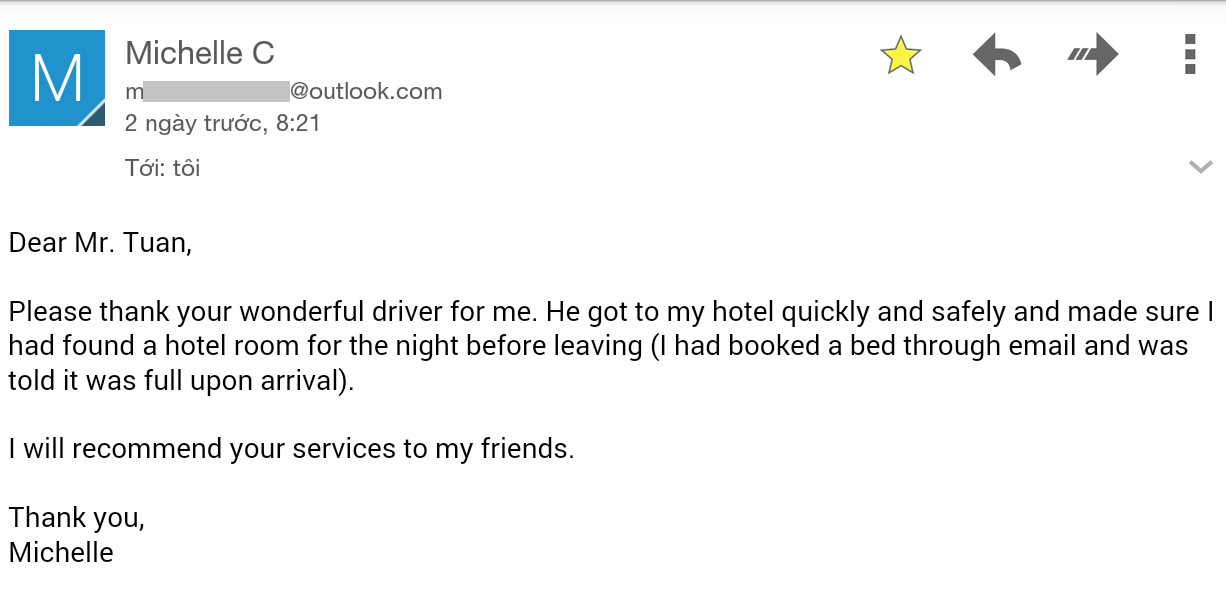
Task: Click the sentence "I will recommend your services"
Action: click(291, 449)
